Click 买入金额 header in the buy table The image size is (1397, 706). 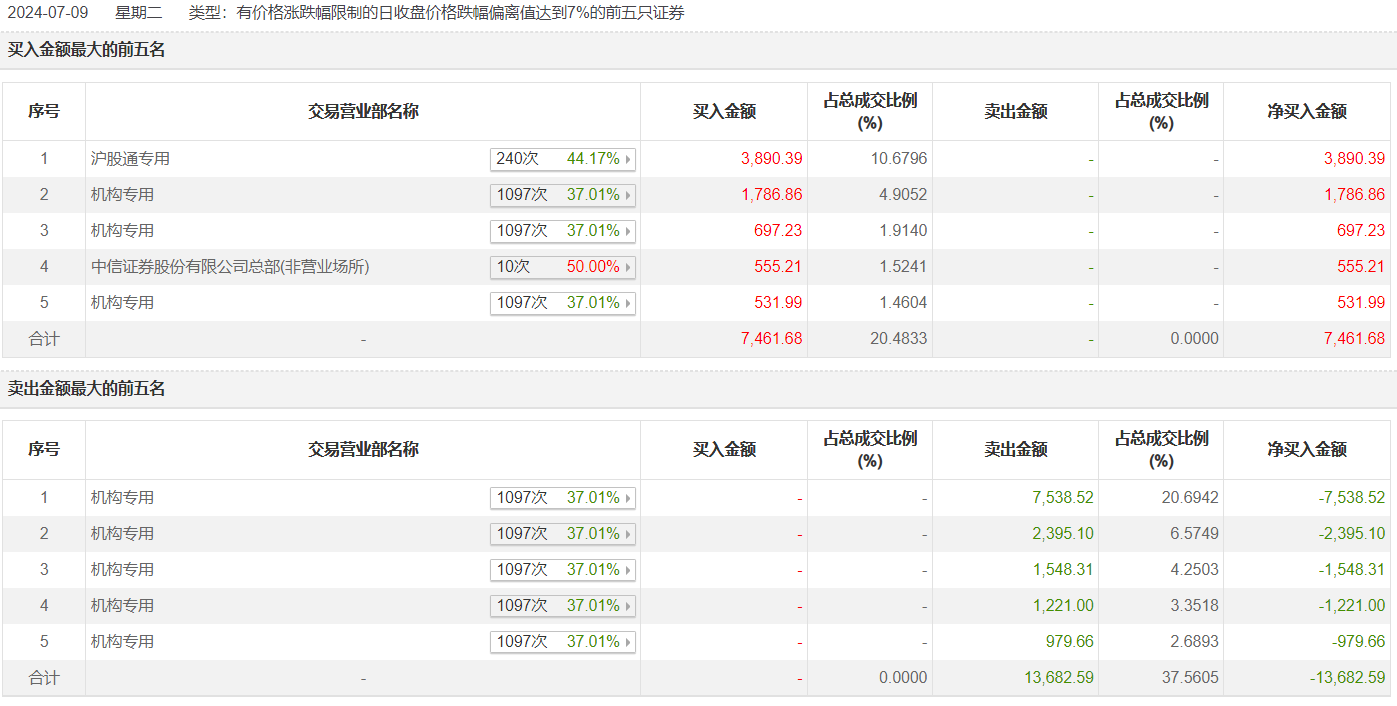pos(724,112)
